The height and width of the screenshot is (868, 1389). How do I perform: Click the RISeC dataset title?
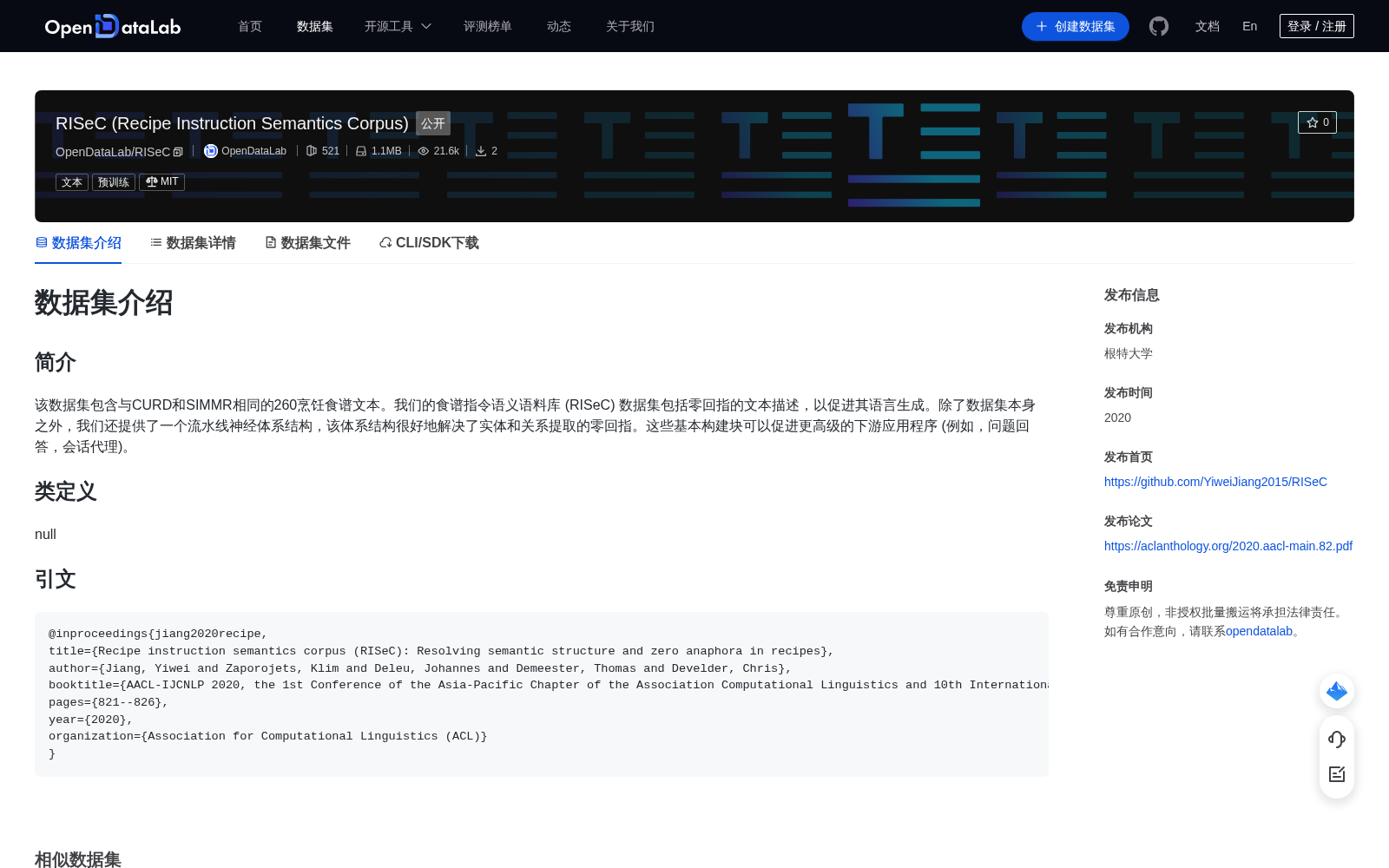232,123
